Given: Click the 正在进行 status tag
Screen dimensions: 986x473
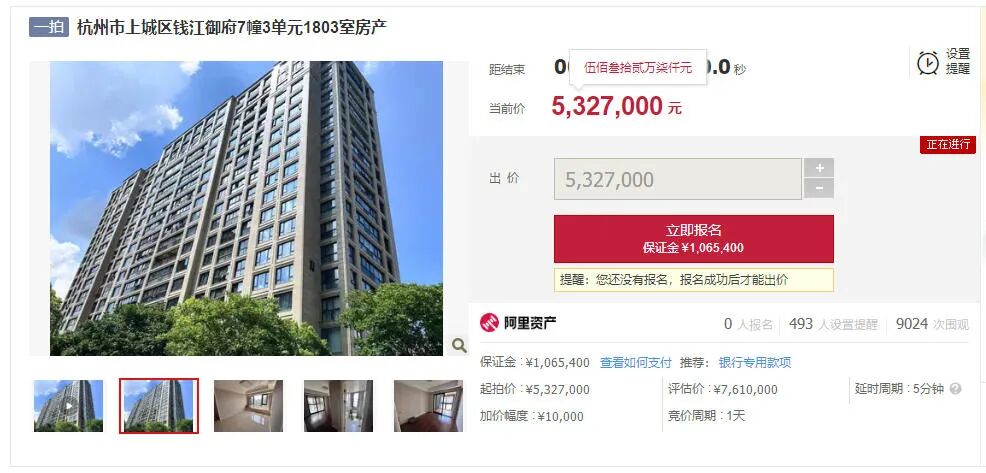Looking at the screenshot, I should coord(948,144).
